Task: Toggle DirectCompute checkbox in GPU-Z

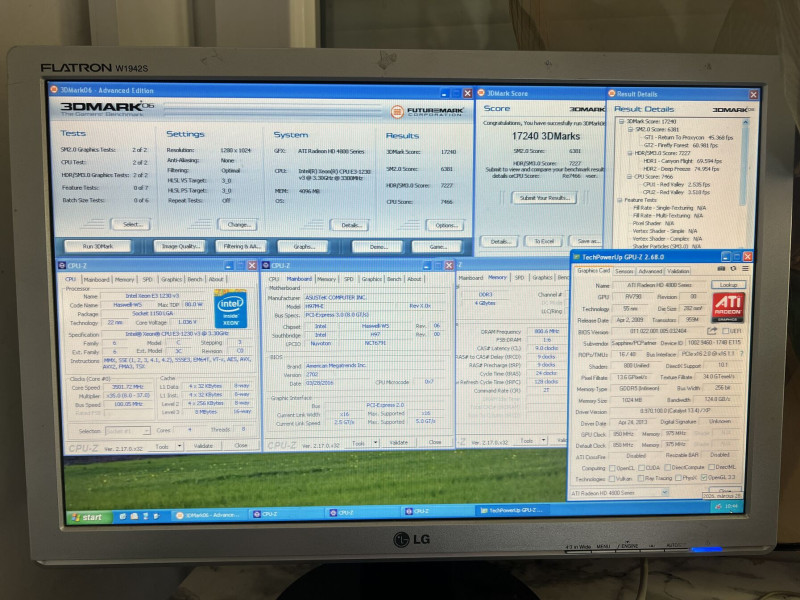Action: 667,467
